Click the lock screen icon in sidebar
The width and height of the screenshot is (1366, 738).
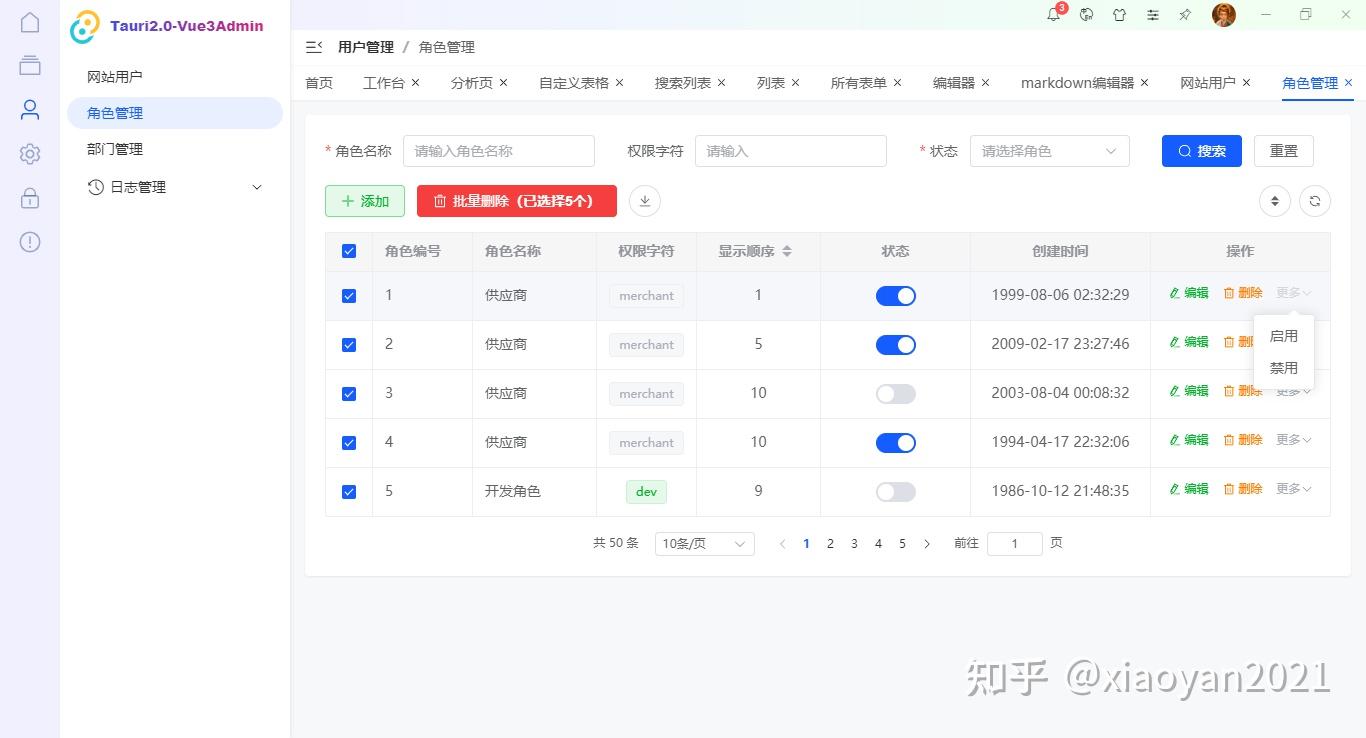coord(29,197)
